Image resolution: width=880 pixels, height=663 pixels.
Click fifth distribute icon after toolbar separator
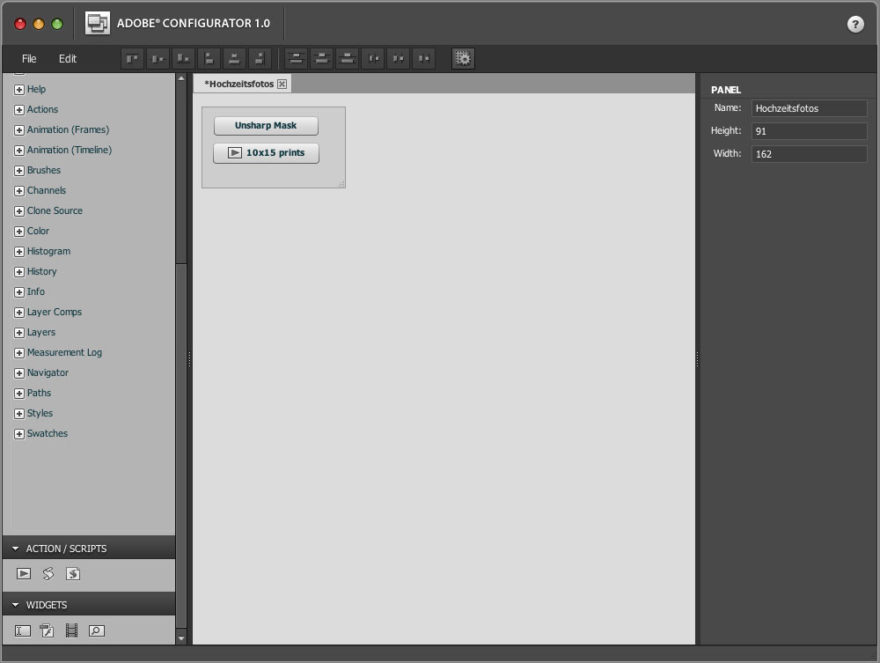point(398,58)
